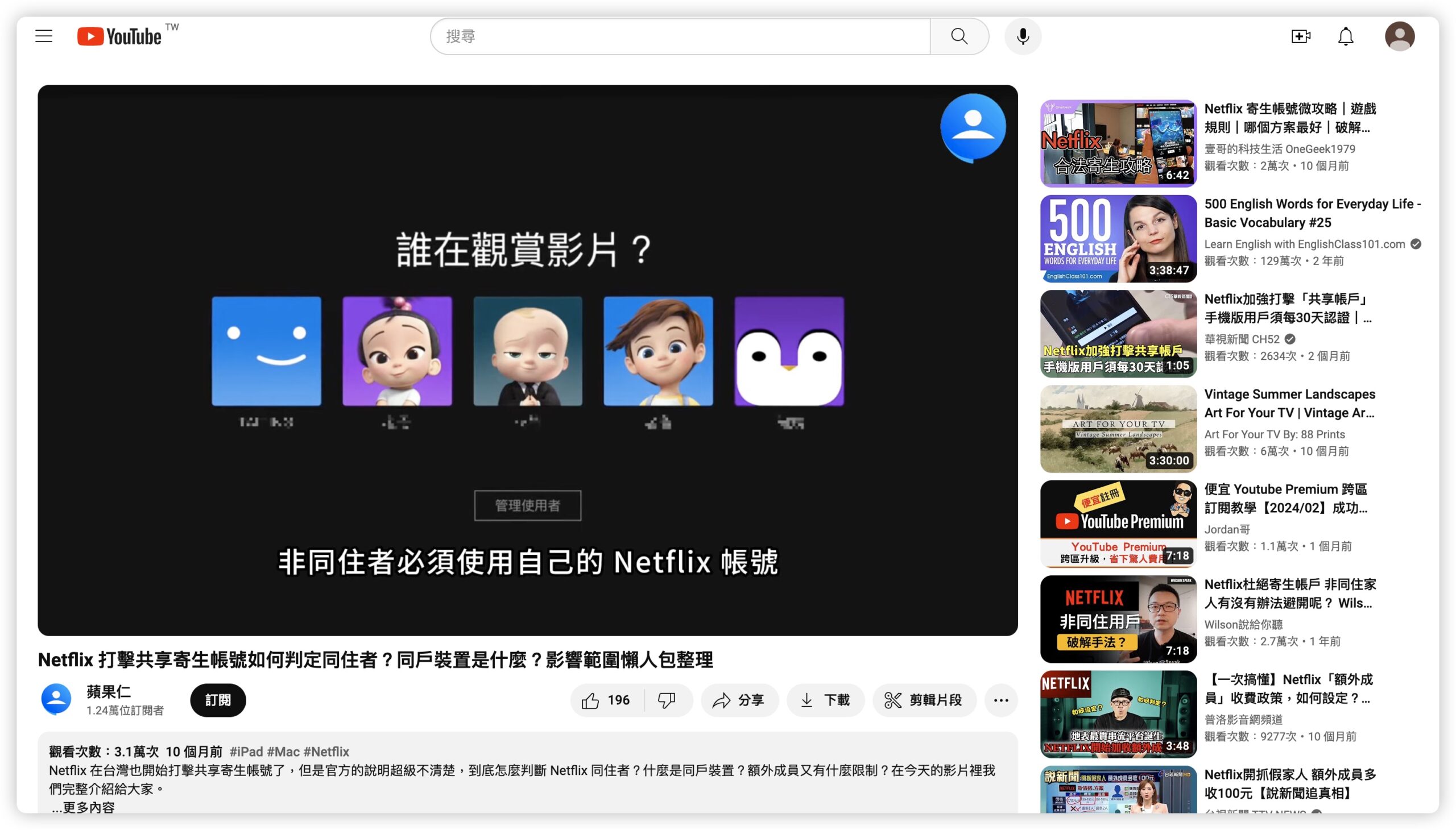Open 【一次搞懂】Netflix「額外成員」title

[x=1288, y=688]
